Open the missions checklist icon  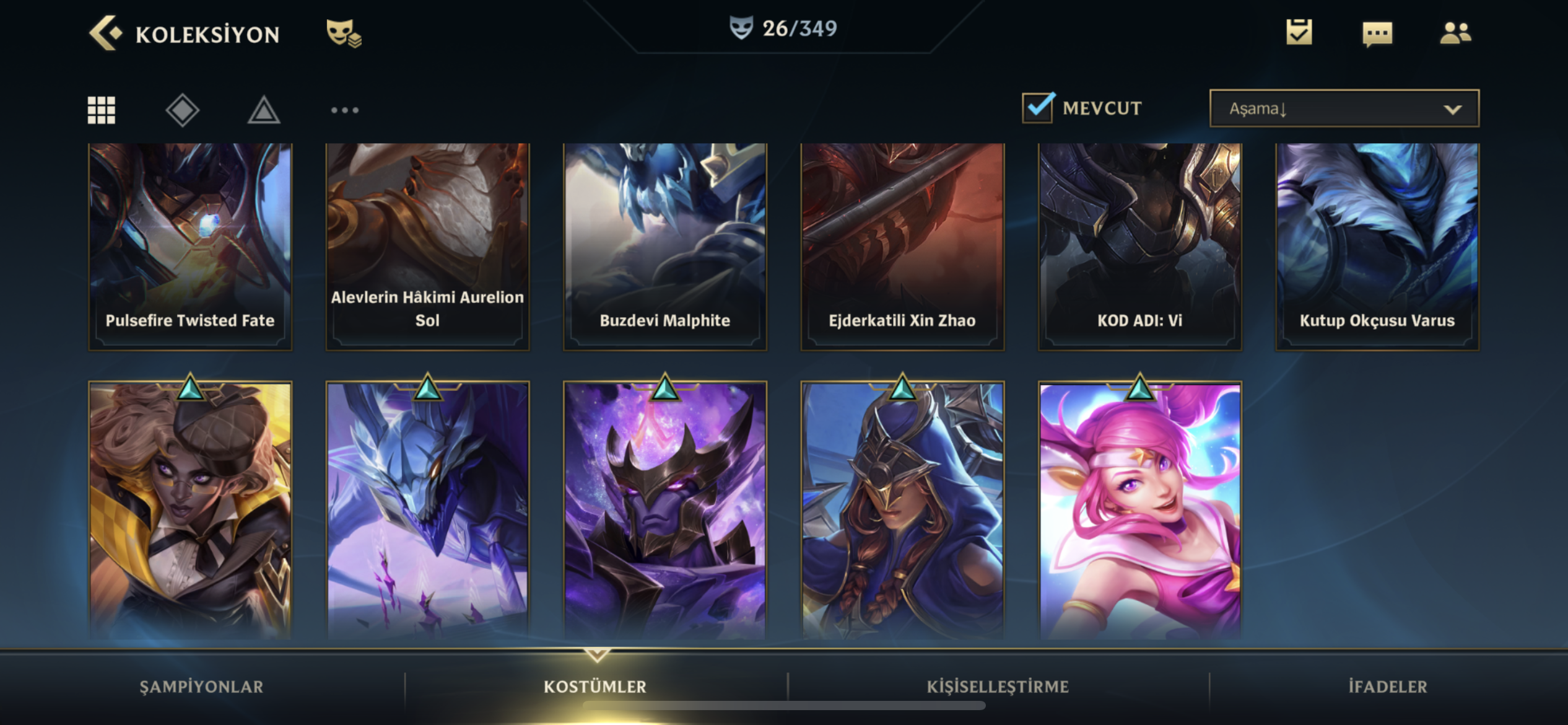click(x=1299, y=32)
